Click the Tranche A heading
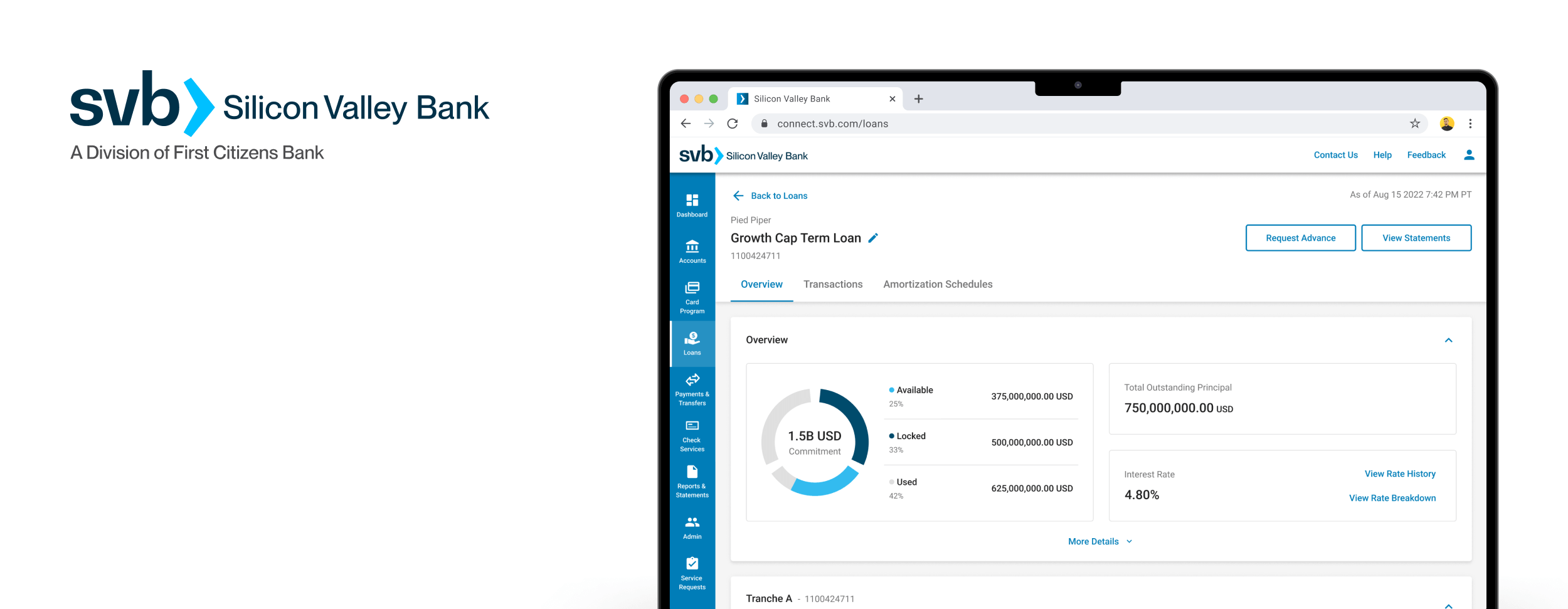Screen dimensions: 1568x609 coord(768,598)
